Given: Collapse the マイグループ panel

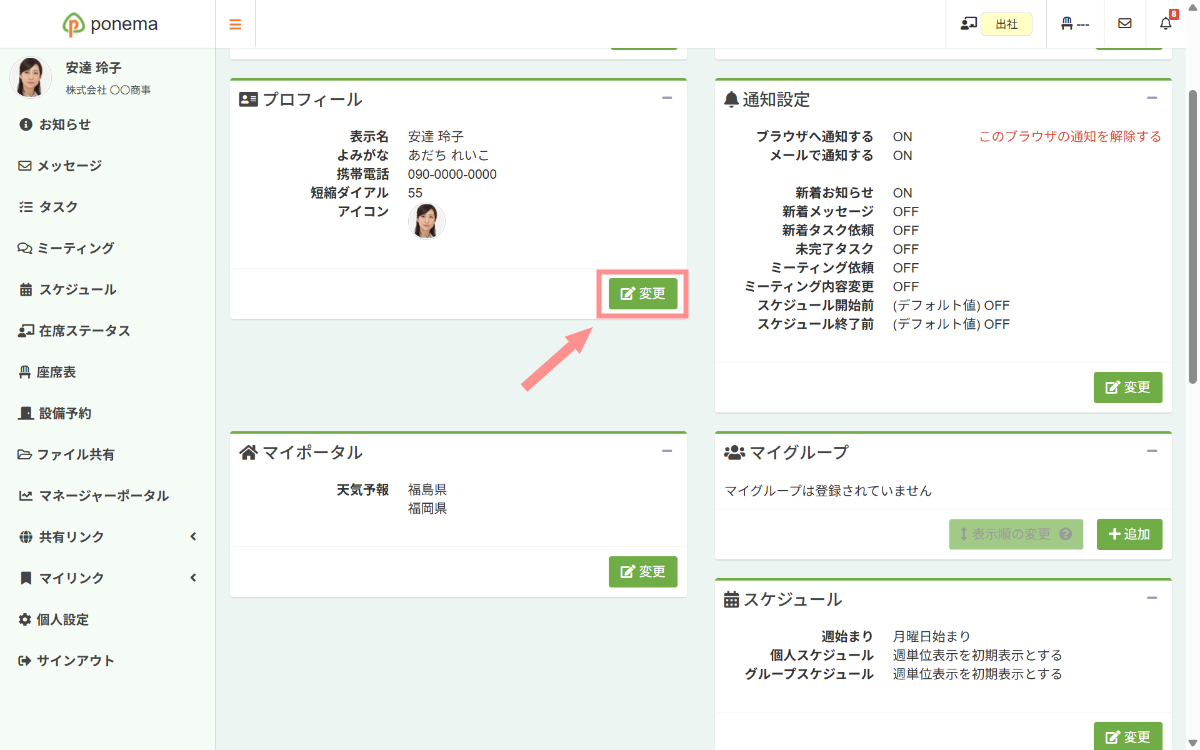Looking at the screenshot, I should point(1152,451).
